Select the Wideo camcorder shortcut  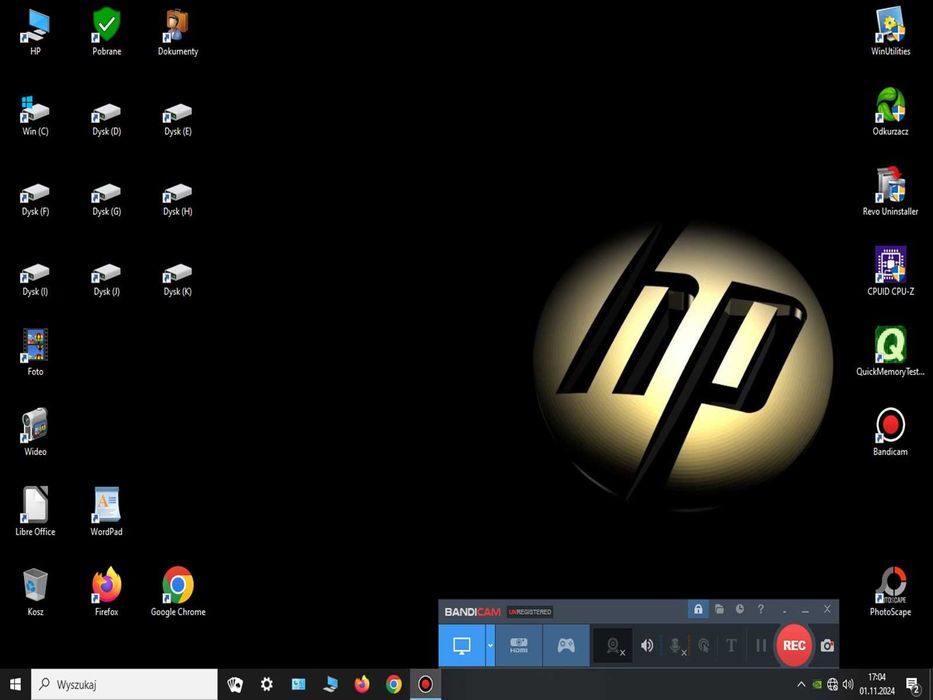pos(35,432)
